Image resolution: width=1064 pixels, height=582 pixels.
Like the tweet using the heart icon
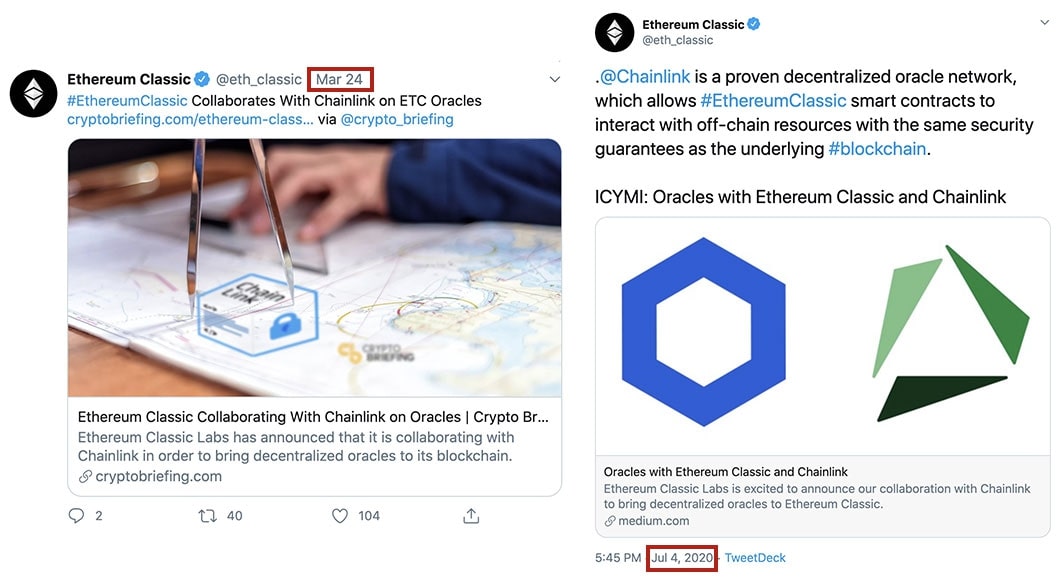(x=339, y=516)
